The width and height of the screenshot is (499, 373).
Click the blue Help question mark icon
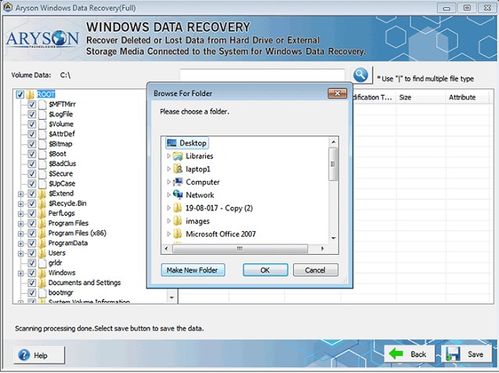pos(24,355)
